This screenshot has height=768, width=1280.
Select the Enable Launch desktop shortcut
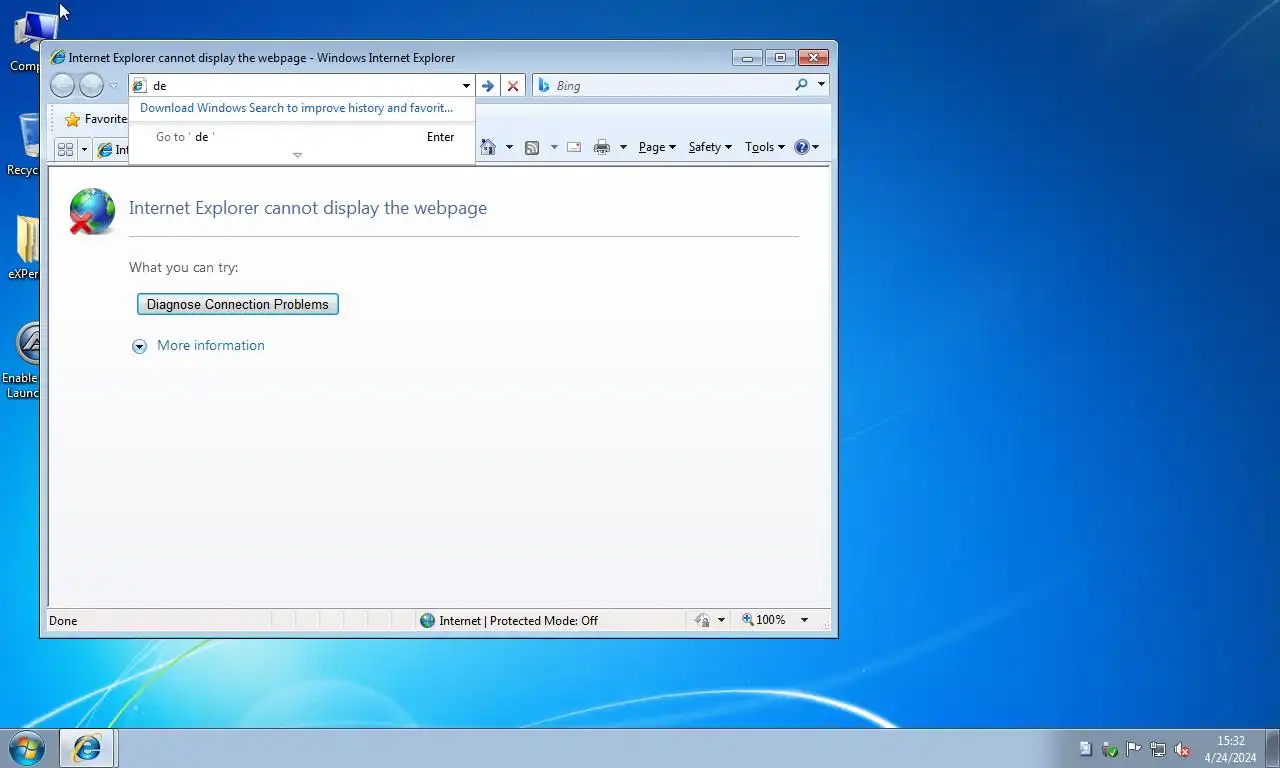tap(23, 361)
